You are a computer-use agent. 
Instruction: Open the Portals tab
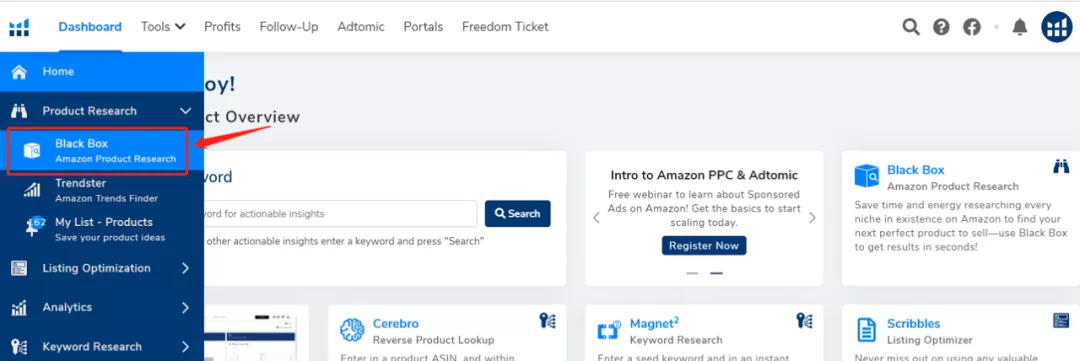[423, 27]
